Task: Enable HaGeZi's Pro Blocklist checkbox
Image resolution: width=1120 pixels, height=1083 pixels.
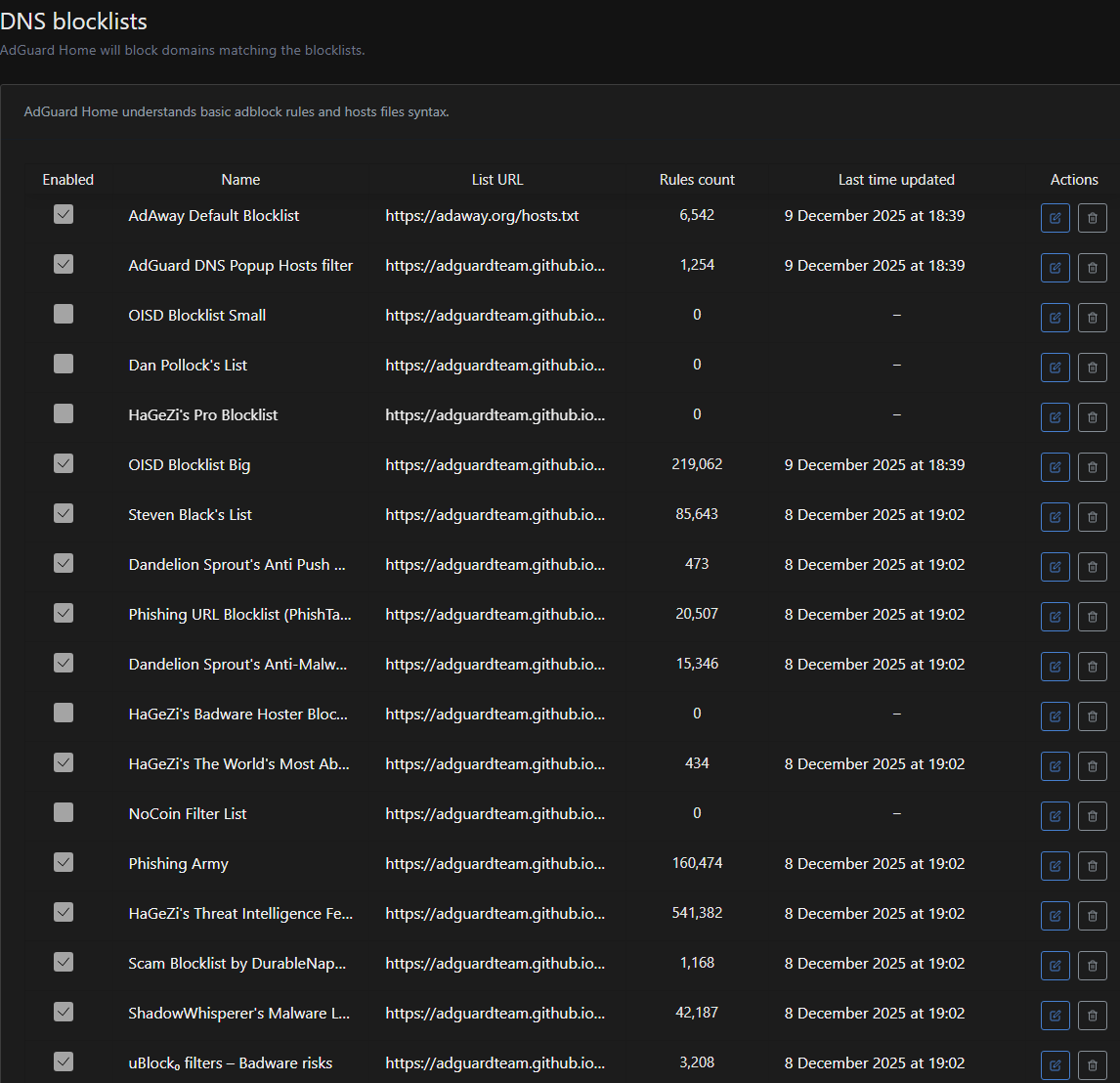Action: [64, 413]
